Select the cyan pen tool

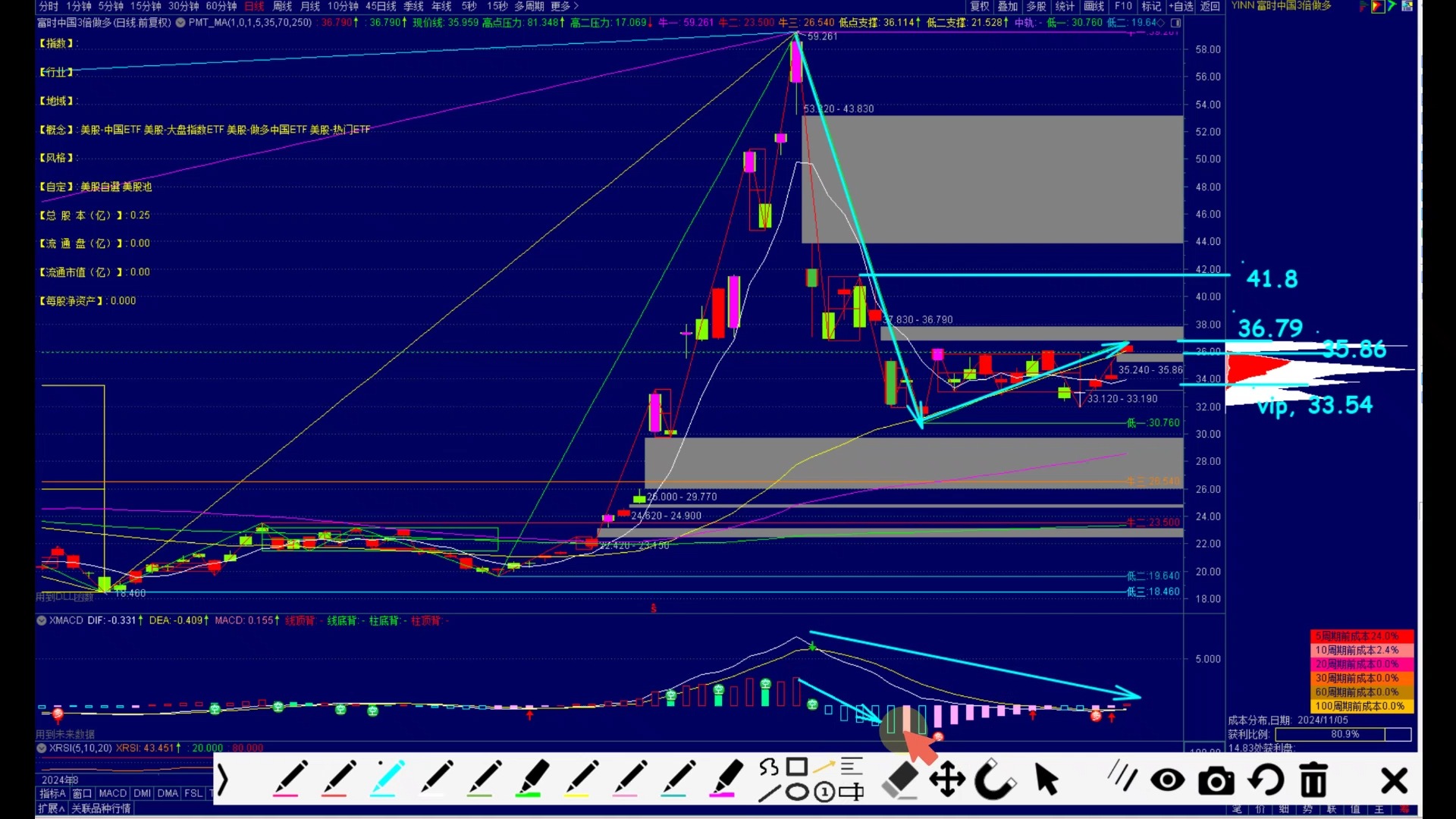[x=387, y=779]
